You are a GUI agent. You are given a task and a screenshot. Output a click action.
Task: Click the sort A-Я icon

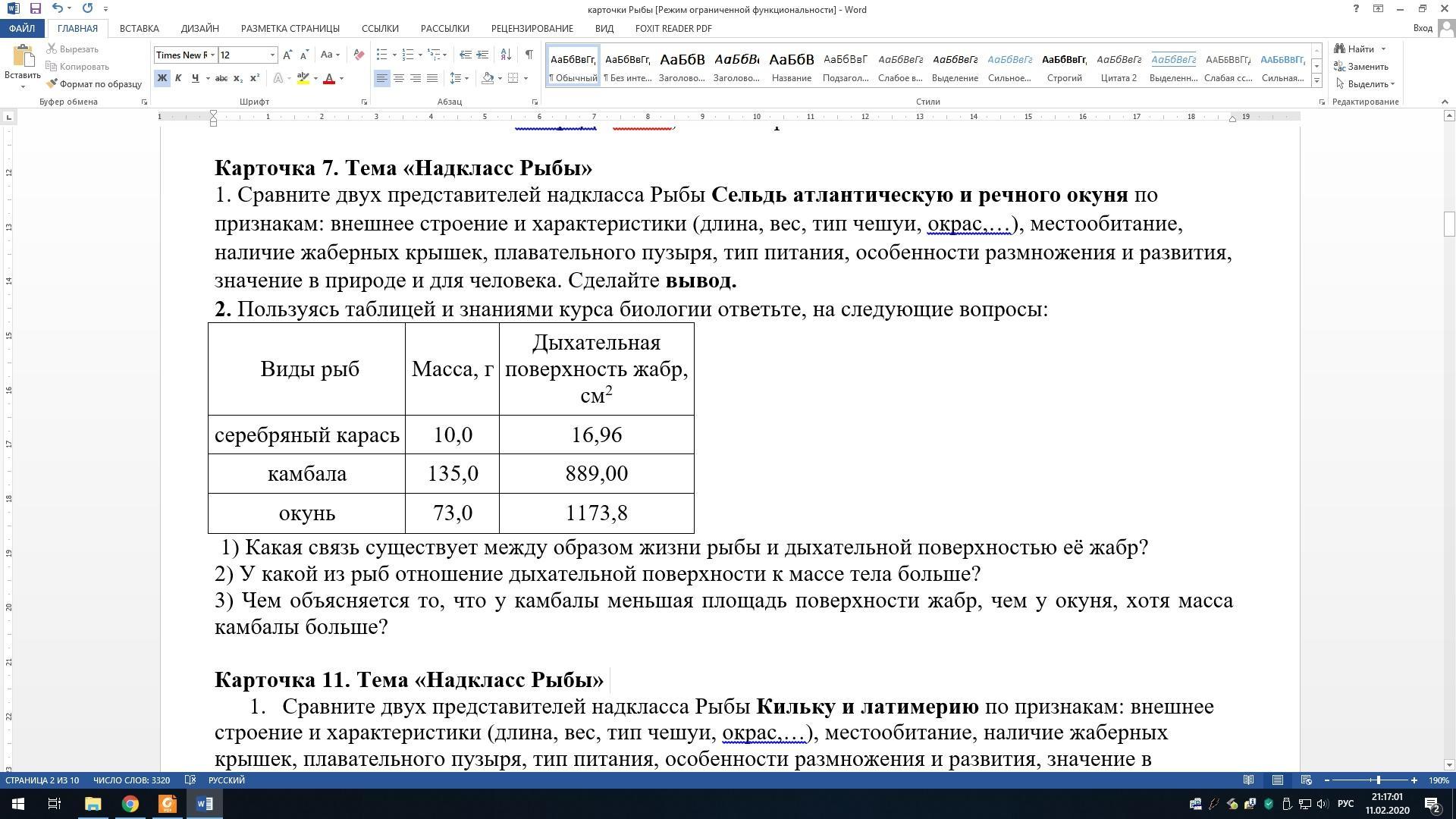pyautogui.click(x=506, y=55)
